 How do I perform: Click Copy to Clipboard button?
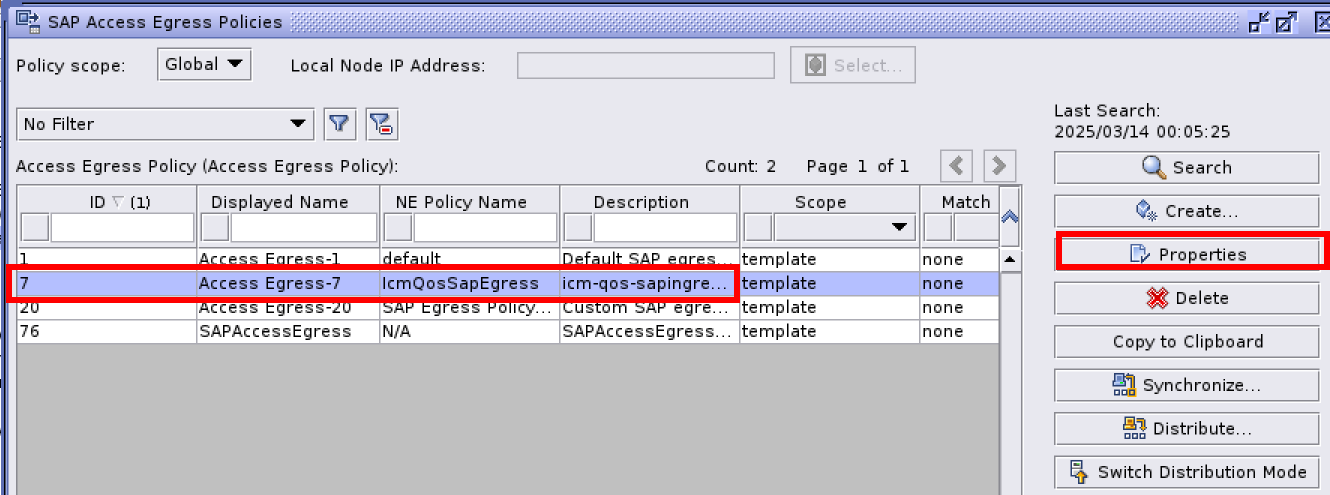point(1186,342)
